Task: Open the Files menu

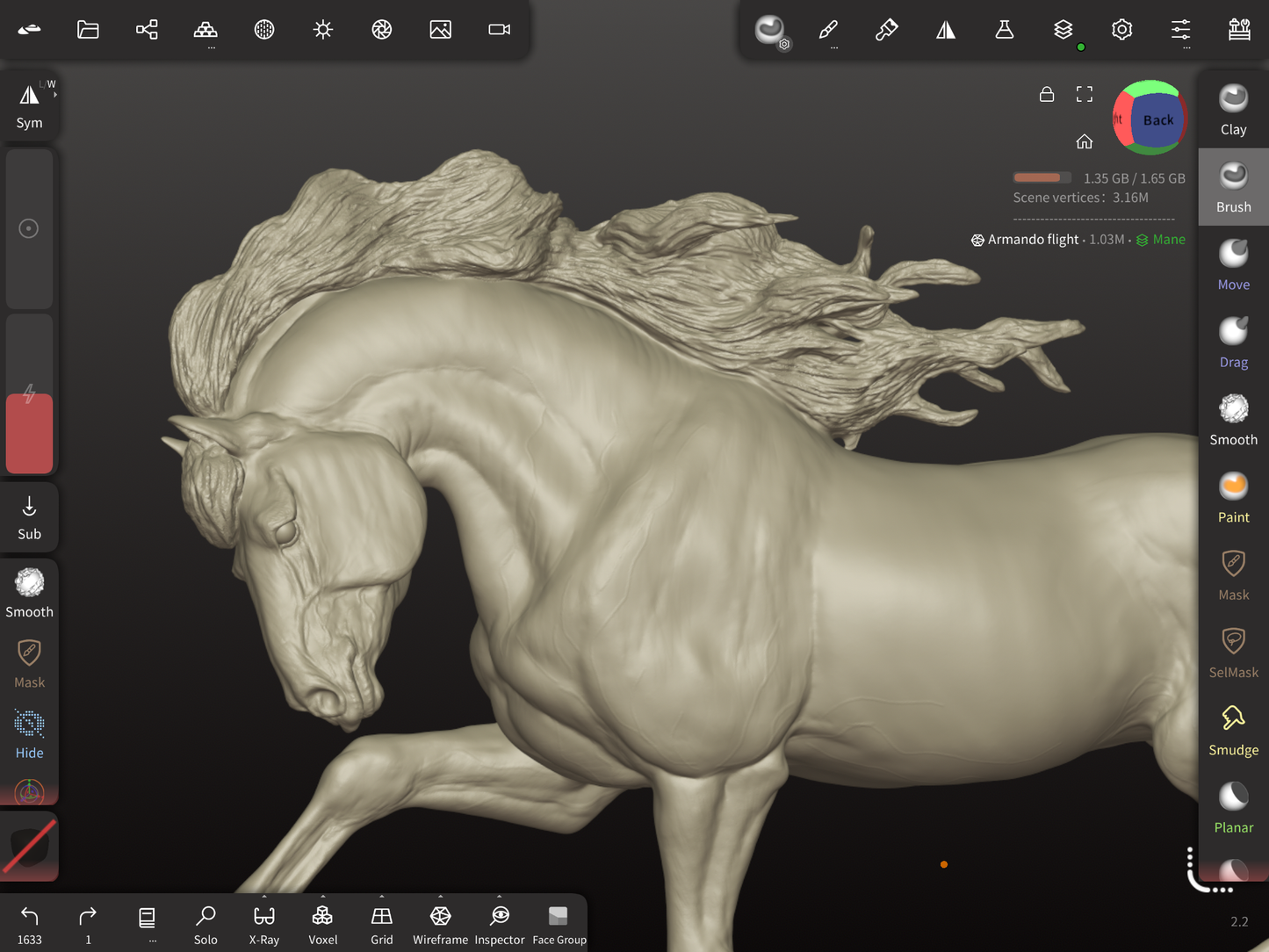Action: pos(88,30)
